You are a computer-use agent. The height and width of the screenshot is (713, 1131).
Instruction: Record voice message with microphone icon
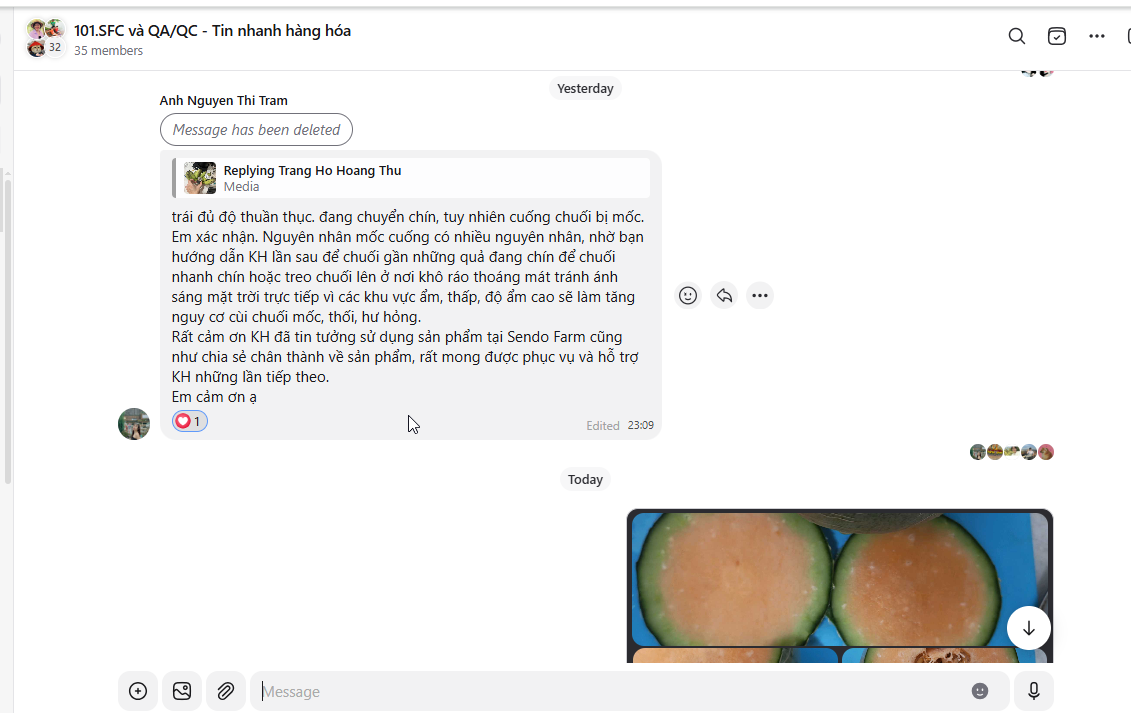(x=1034, y=691)
